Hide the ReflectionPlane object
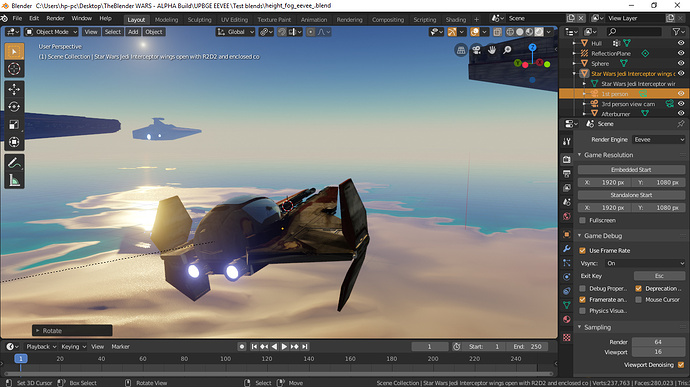 tap(681, 53)
